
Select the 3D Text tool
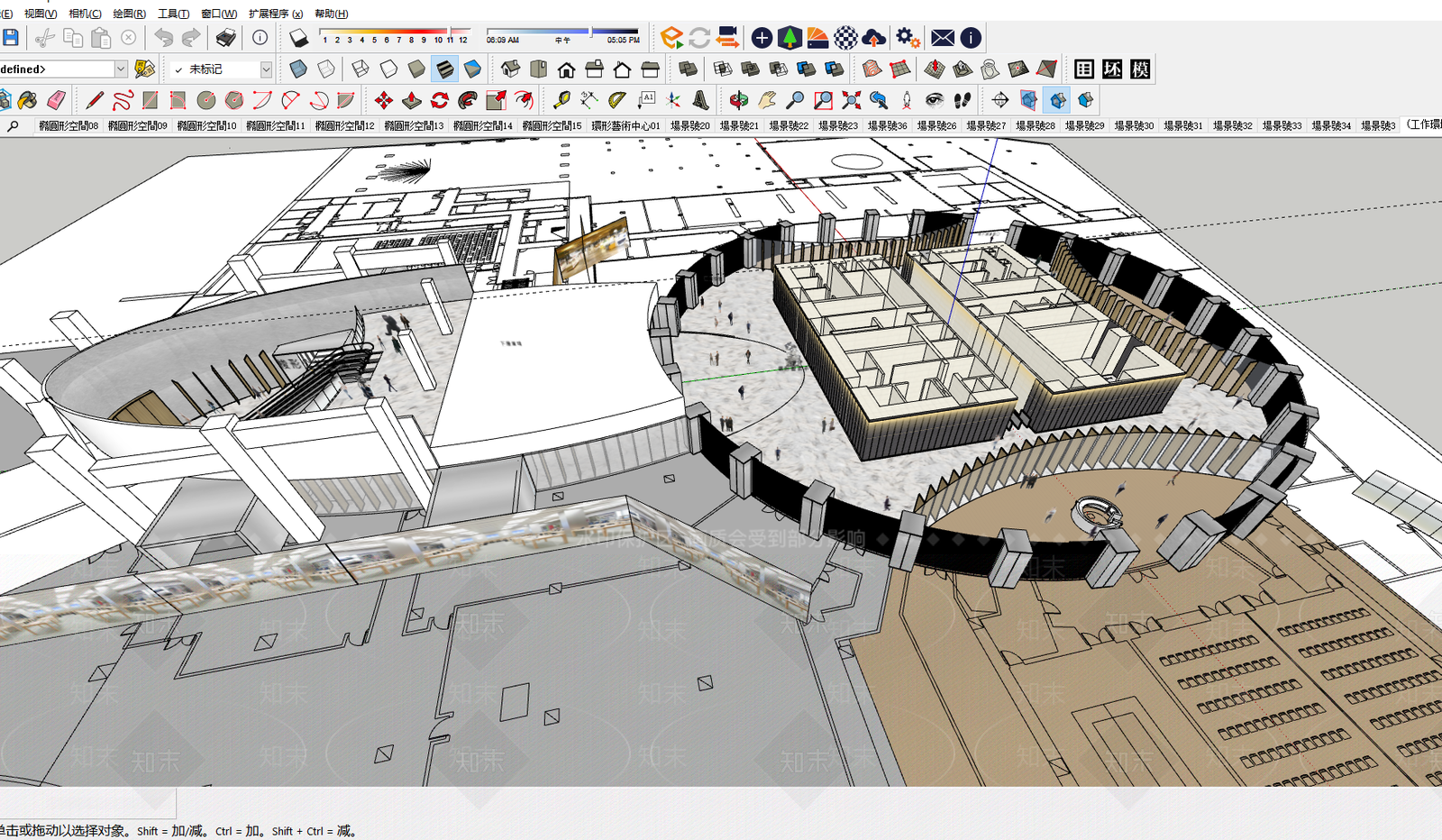pyautogui.click(x=700, y=100)
